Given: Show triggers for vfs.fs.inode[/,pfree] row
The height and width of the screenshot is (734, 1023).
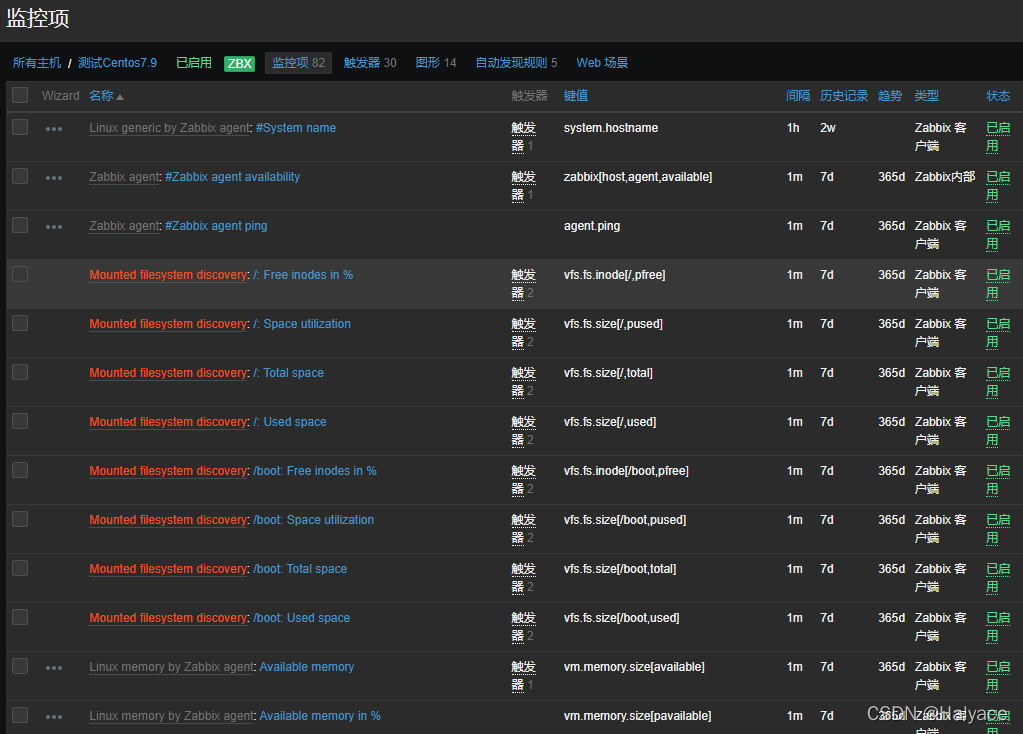Looking at the screenshot, I should (x=523, y=284).
